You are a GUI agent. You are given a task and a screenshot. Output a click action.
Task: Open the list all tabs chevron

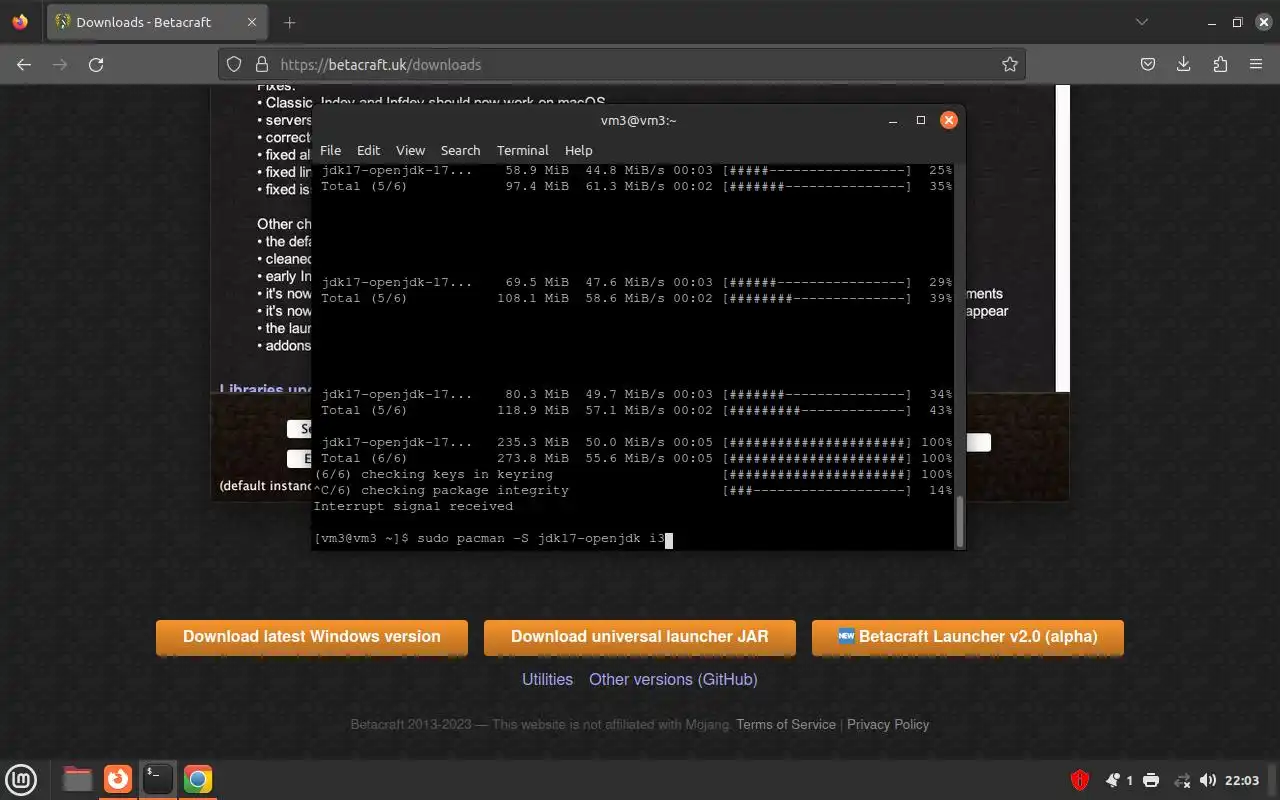tap(1142, 22)
